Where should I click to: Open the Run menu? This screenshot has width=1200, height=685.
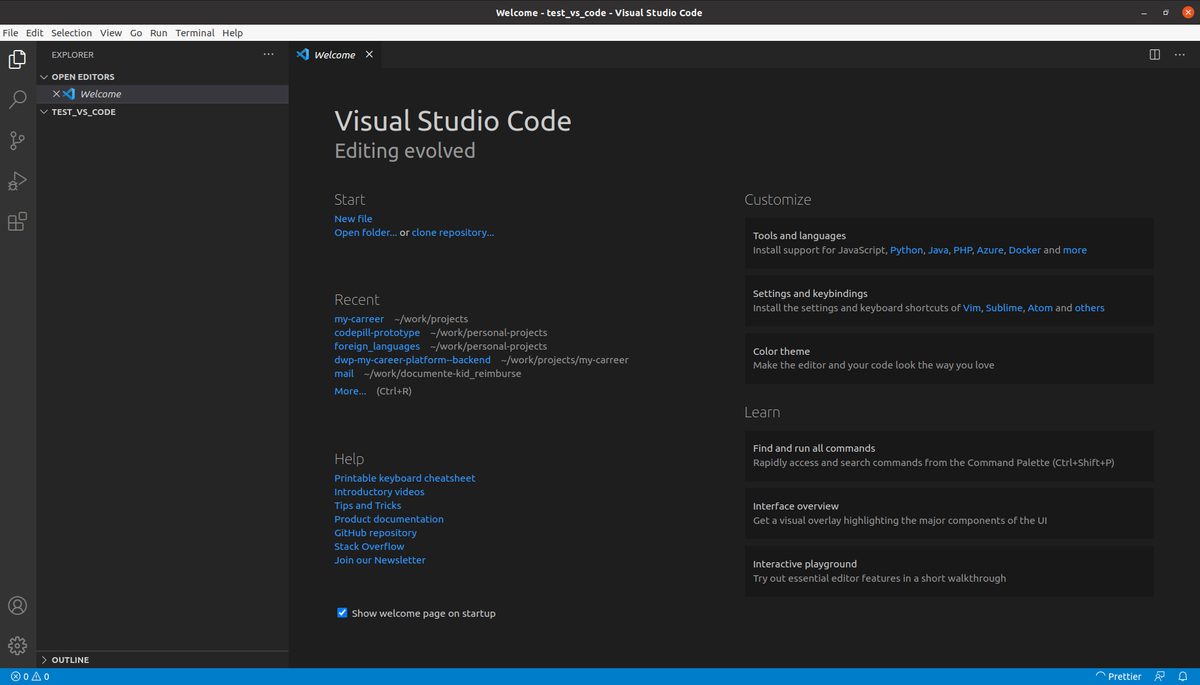point(158,32)
